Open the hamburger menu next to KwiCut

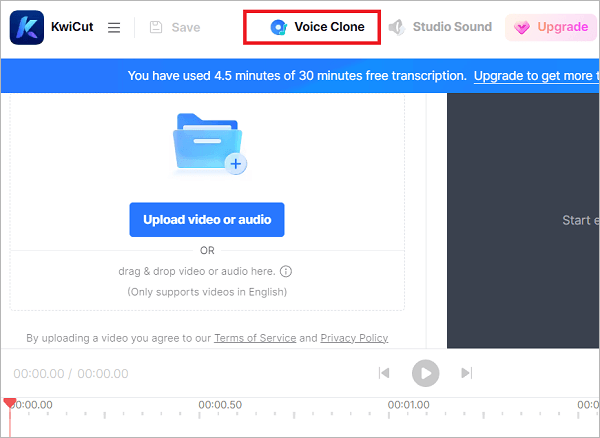pyautogui.click(x=114, y=27)
